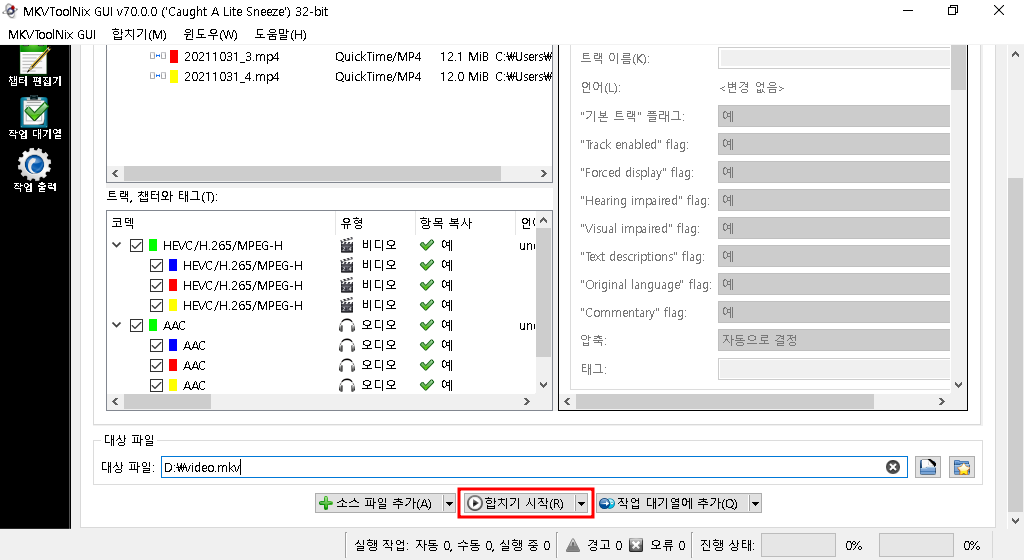1024x560 pixels.
Task: Open the "기본 트랙" 플래그 dropdown
Action: tap(833, 116)
